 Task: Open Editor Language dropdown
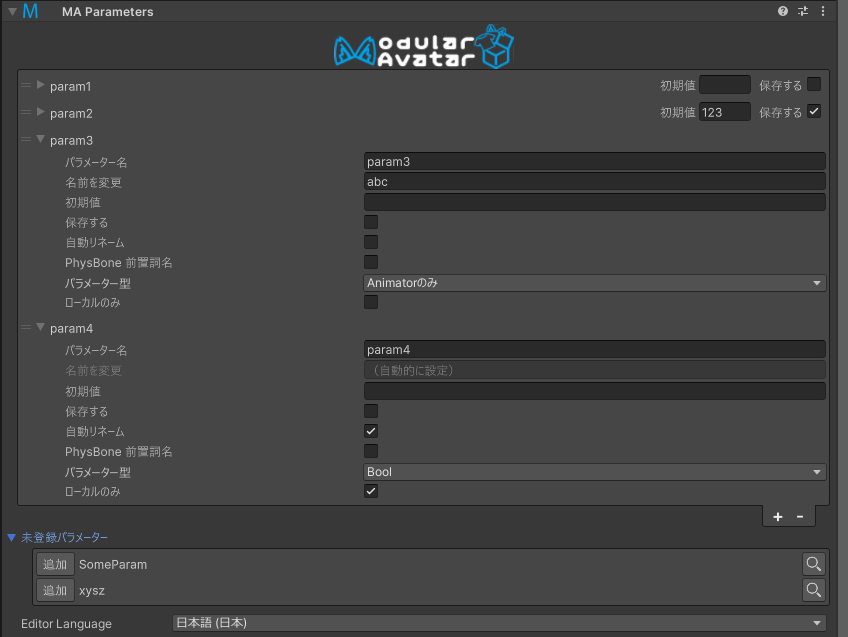coord(499,623)
